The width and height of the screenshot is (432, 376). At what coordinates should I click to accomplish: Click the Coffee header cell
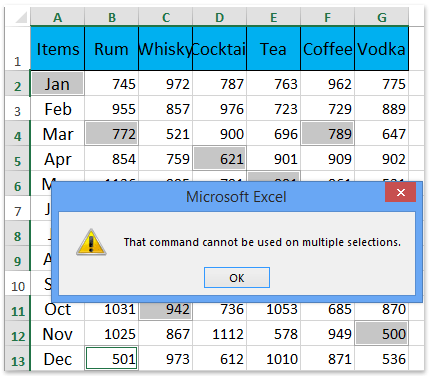pyautogui.click(x=328, y=49)
